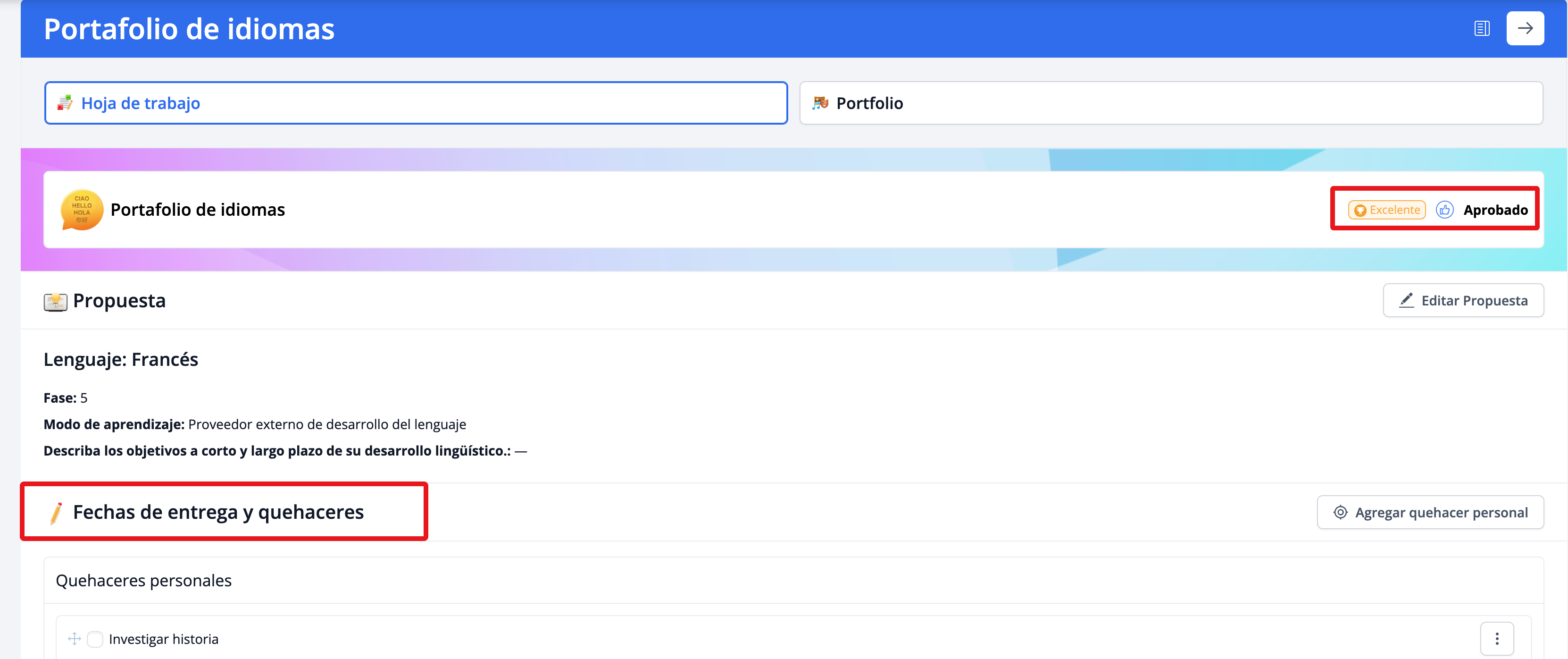Click the thumbs-up approval icon
The height and width of the screenshot is (659, 1568).
[x=1444, y=210]
